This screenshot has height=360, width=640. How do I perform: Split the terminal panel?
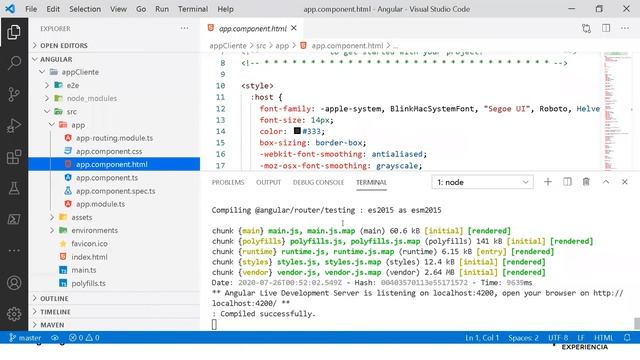pyautogui.click(x=567, y=182)
